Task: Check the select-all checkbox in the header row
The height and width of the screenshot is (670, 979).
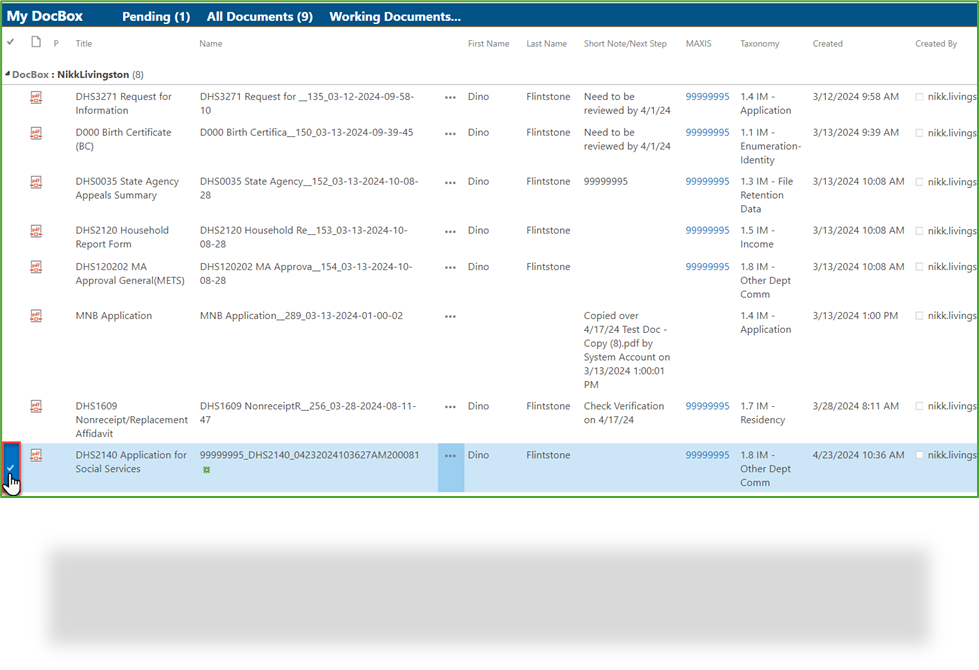Action: click(10, 43)
